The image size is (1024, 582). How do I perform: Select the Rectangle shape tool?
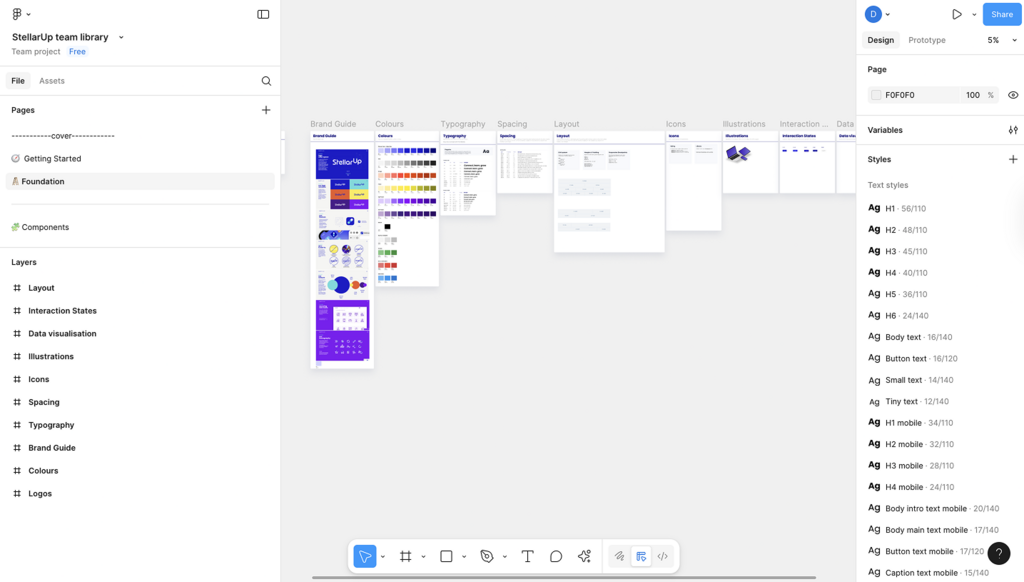pos(446,556)
